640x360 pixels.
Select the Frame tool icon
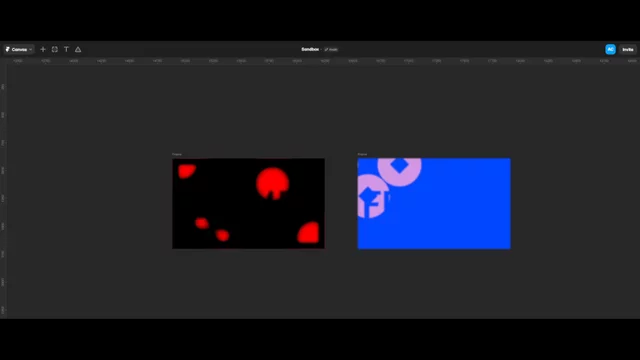click(x=55, y=49)
